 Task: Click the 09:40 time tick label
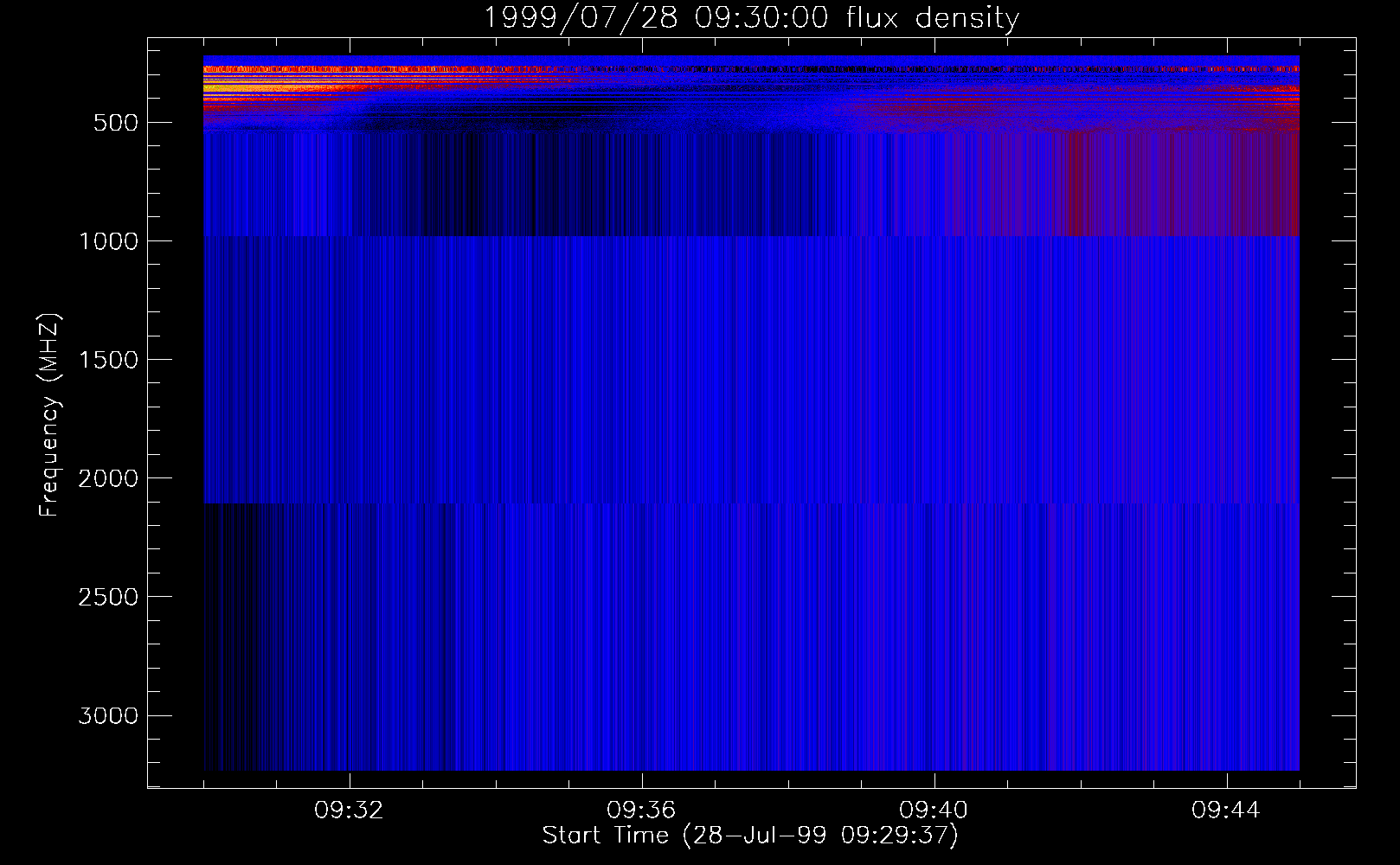[934, 811]
